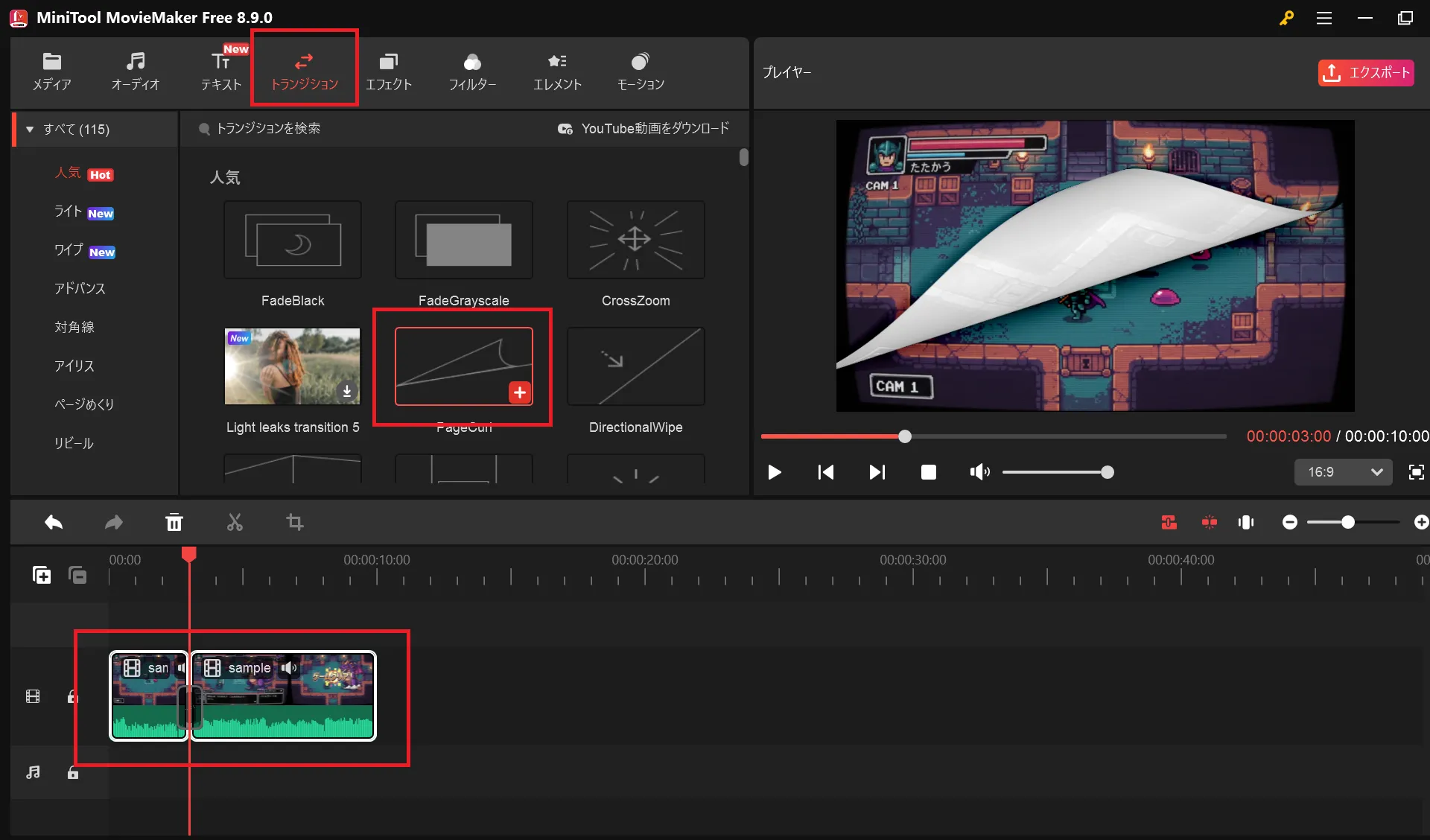Jump to next frame
This screenshot has width=1430, height=840.
tap(877, 472)
